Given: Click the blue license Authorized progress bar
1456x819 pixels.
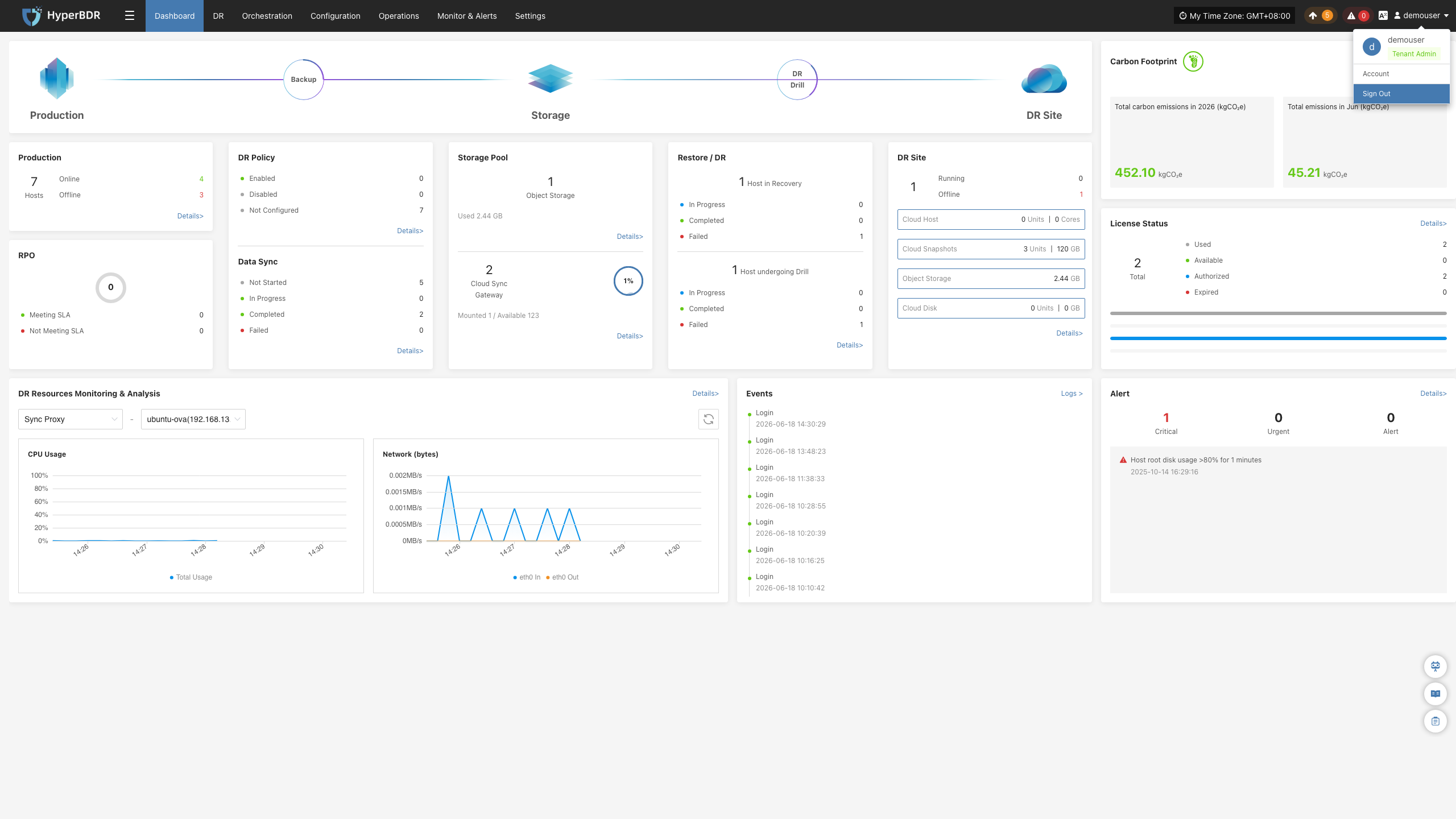Looking at the screenshot, I should click(x=1278, y=338).
